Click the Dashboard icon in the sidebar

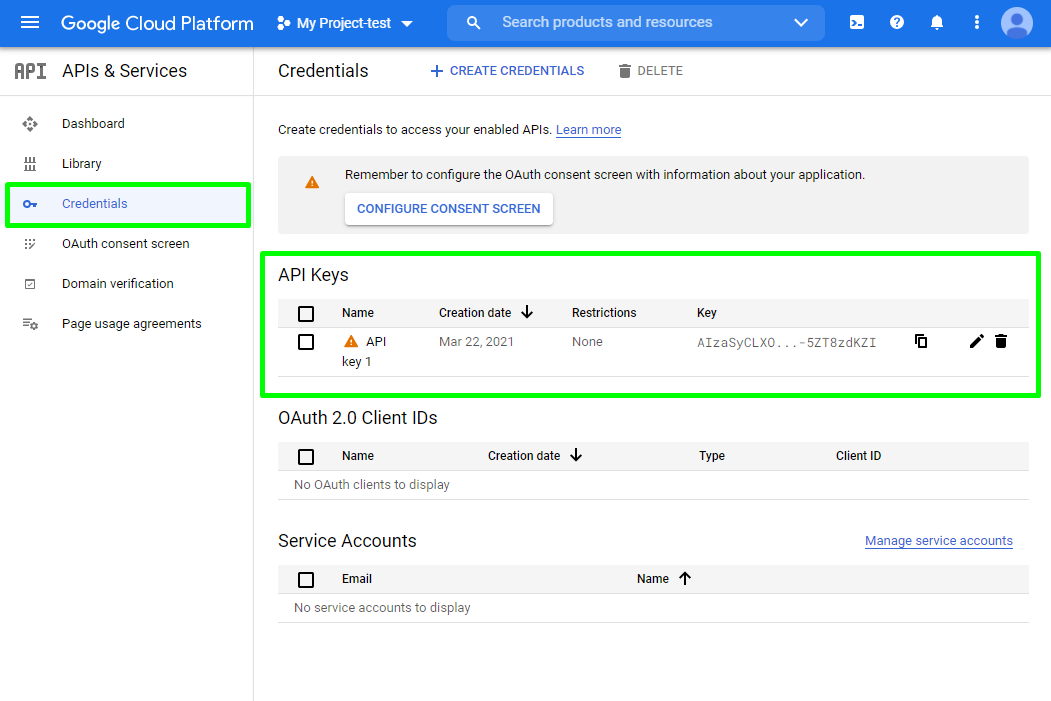coord(30,124)
